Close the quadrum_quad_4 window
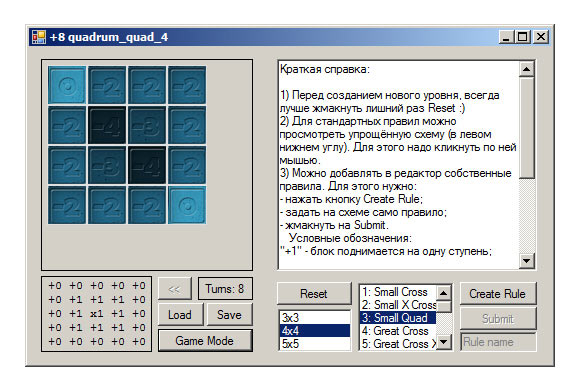Image resolution: width=580 pixels, height=390 pixels. click(x=541, y=37)
